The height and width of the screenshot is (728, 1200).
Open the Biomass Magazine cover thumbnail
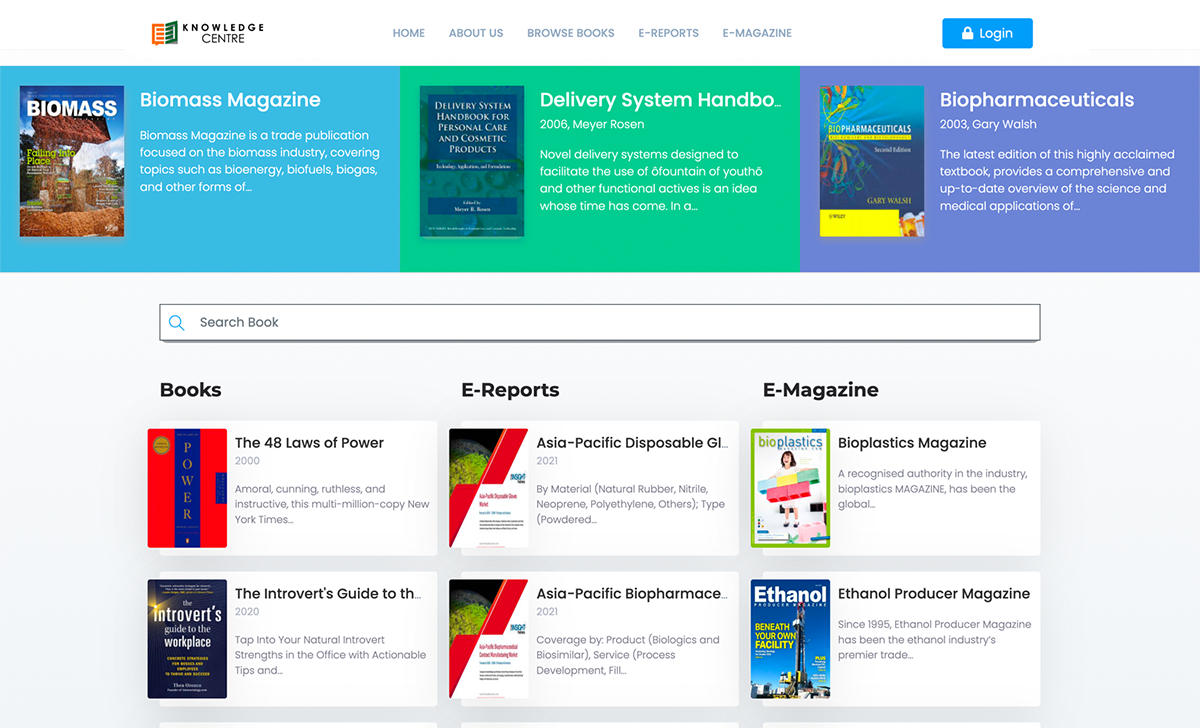72,161
